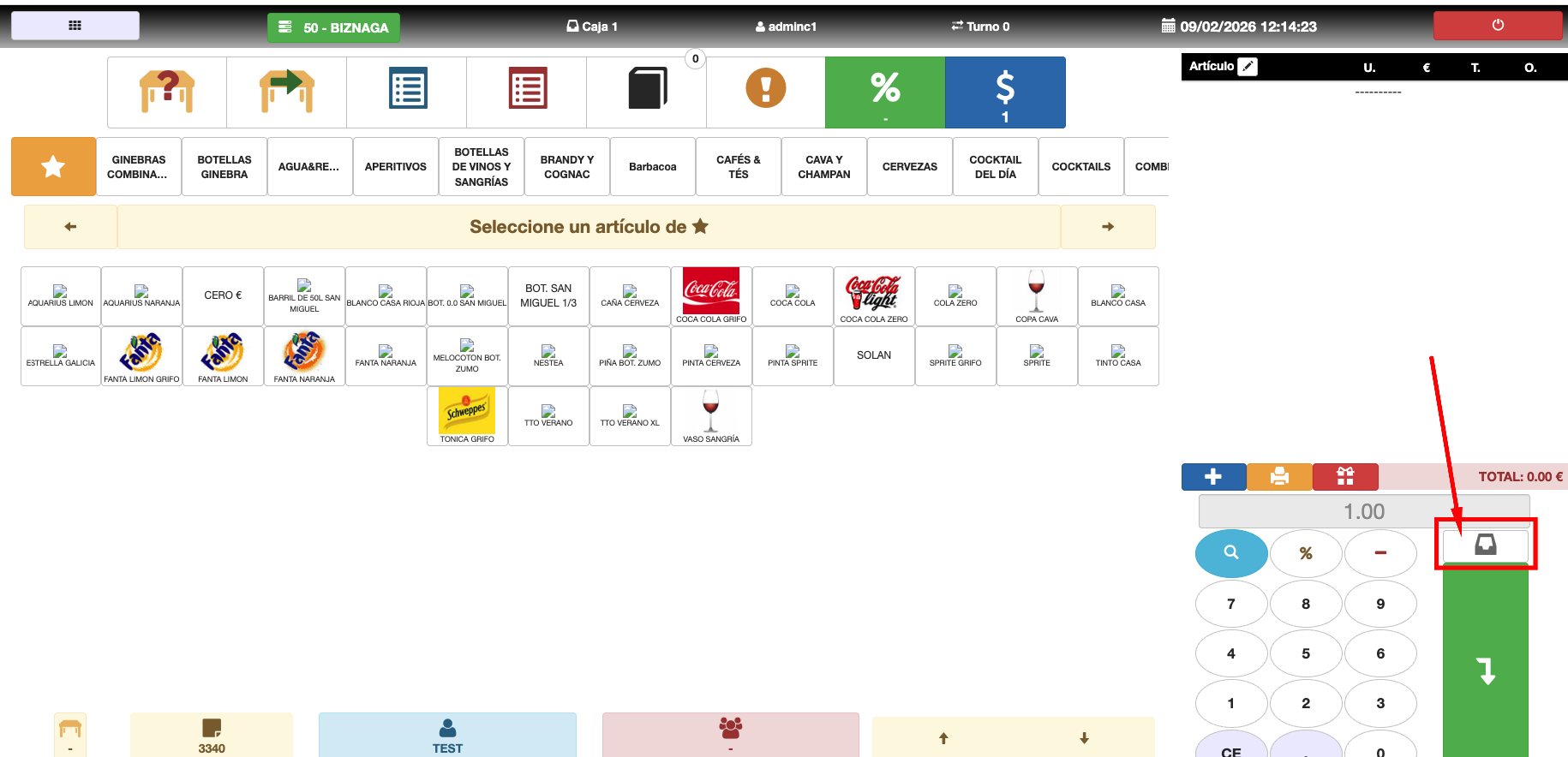Switch to the CAFÉS & TÉS category
Screen dimensions: 1568x757
[738, 166]
